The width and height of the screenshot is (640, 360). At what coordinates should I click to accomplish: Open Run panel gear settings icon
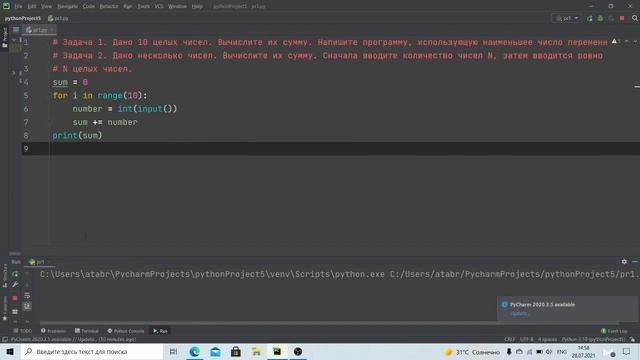pyautogui.click(x=624, y=262)
